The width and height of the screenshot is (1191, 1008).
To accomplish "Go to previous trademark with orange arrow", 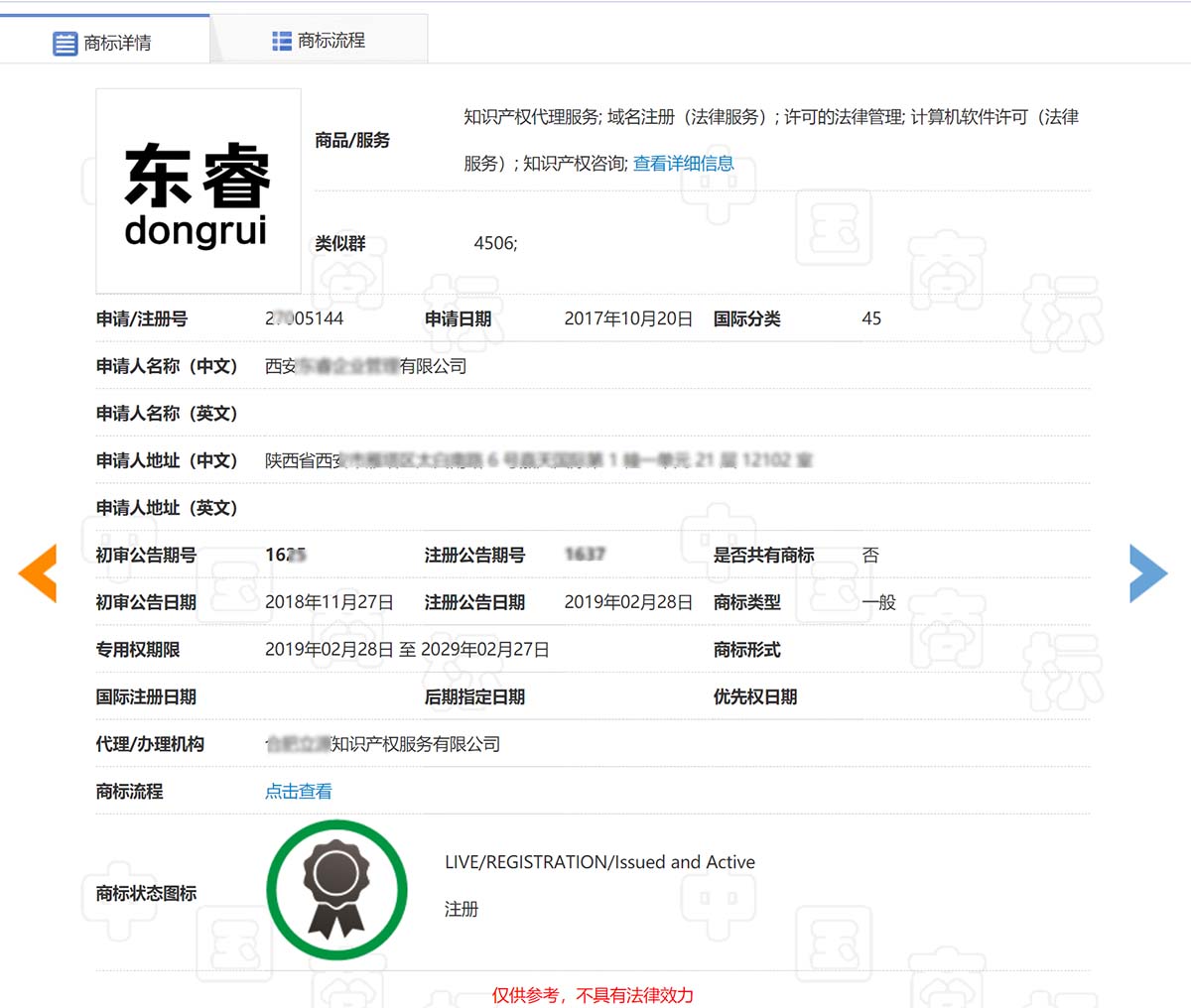I will tap(38, 572).
